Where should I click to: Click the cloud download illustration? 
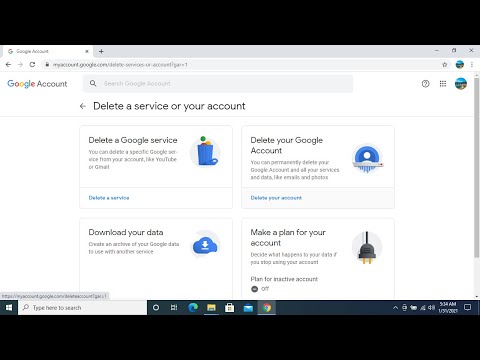(205, 246)
